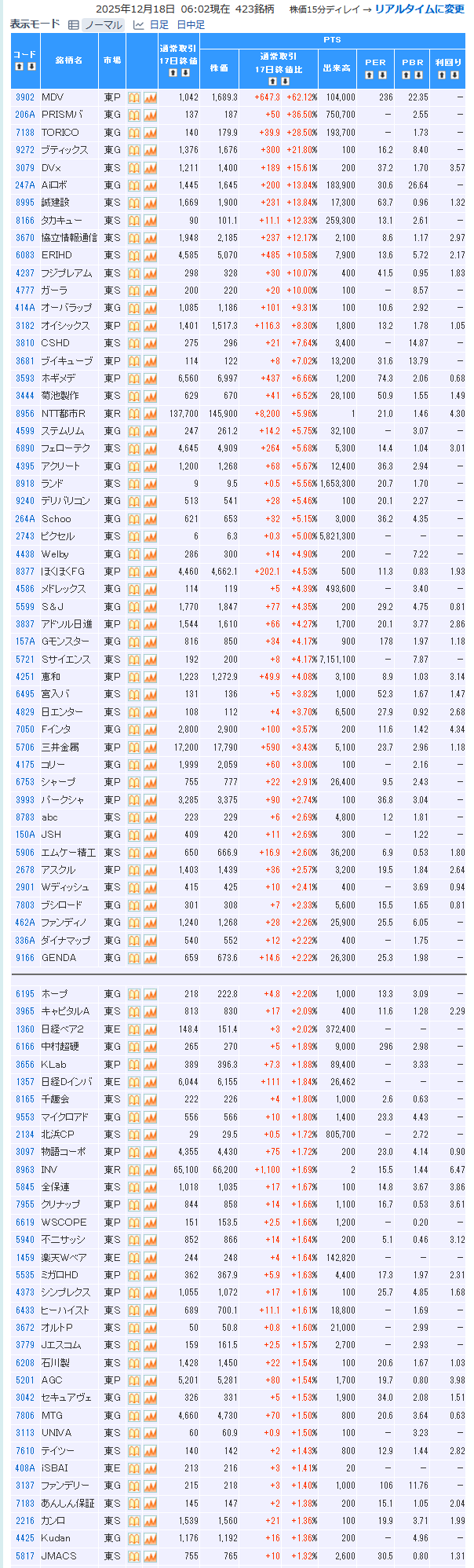Click the chart icon for 三井金属
Image resolution: width=474 pixels, height=1568 pixels.
coord(150,747)
